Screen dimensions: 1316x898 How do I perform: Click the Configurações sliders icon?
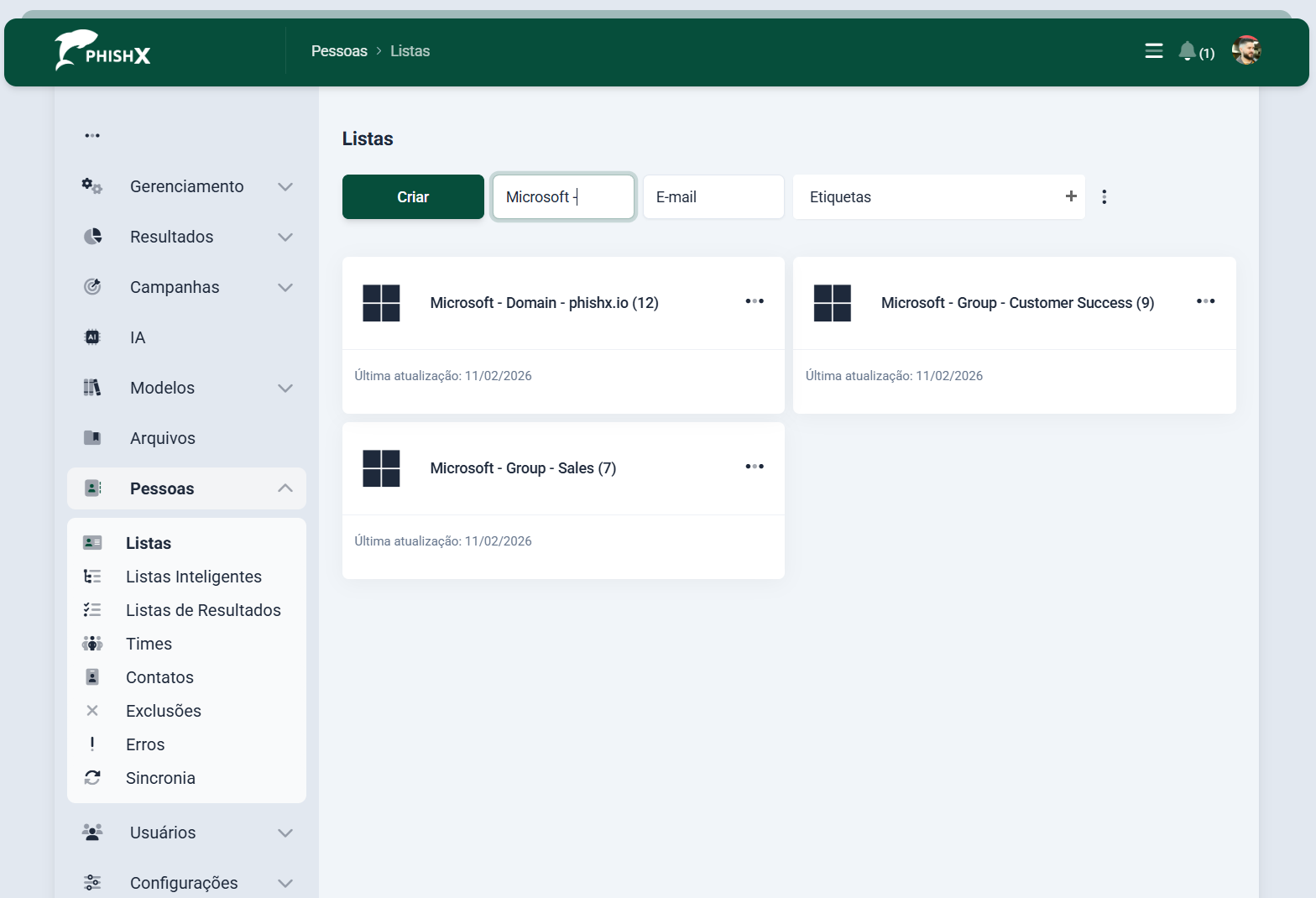pyautogui.click(x=92, y=883)
